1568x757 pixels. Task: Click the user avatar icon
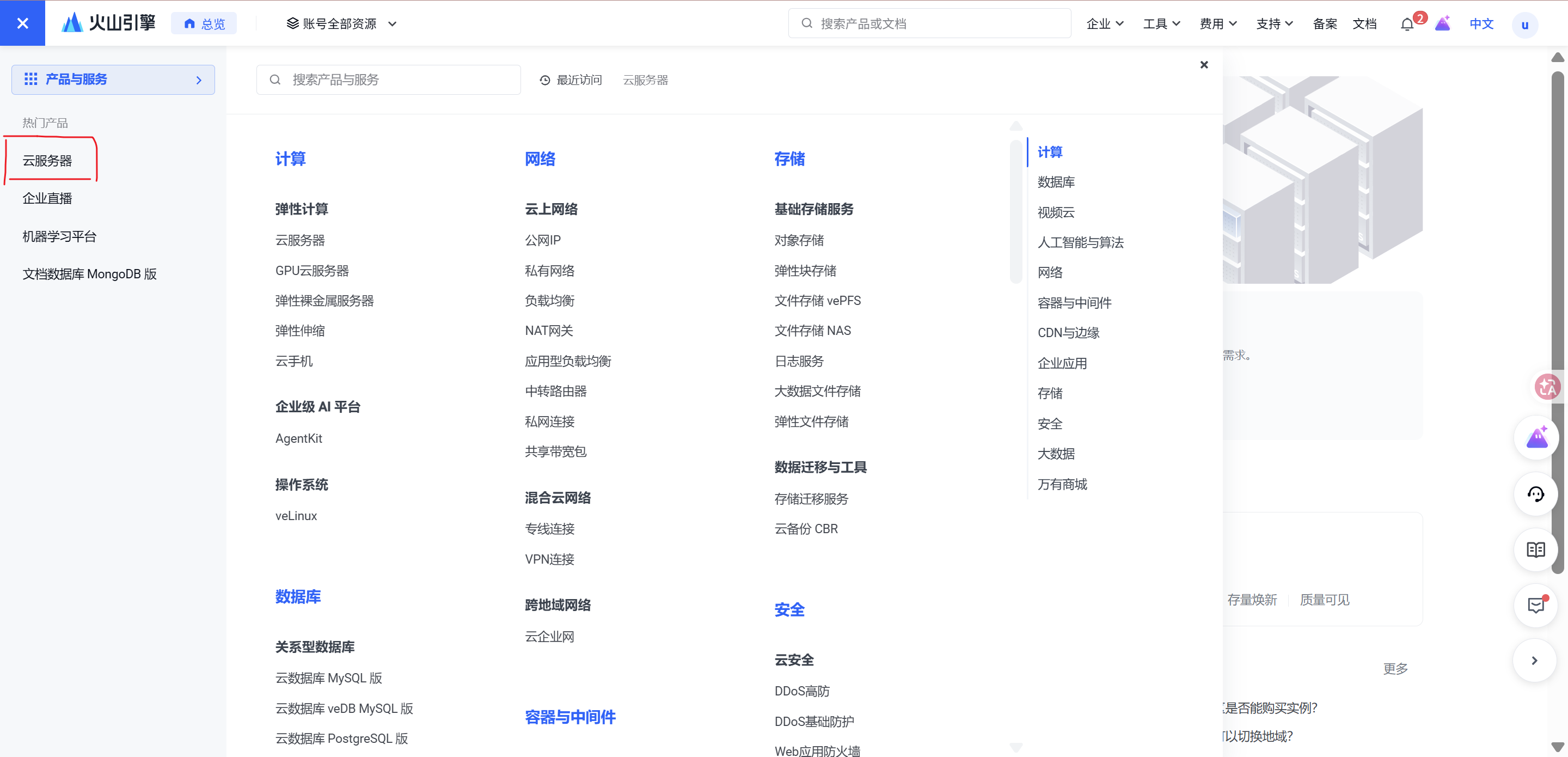click(1525, 25)
